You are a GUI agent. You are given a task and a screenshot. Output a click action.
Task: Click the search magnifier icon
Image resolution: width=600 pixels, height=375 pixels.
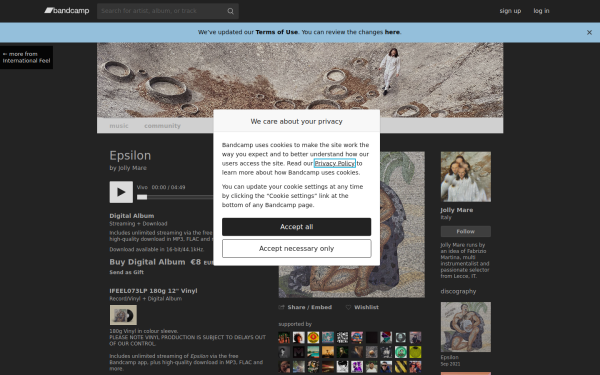click(x=230, y=11)
